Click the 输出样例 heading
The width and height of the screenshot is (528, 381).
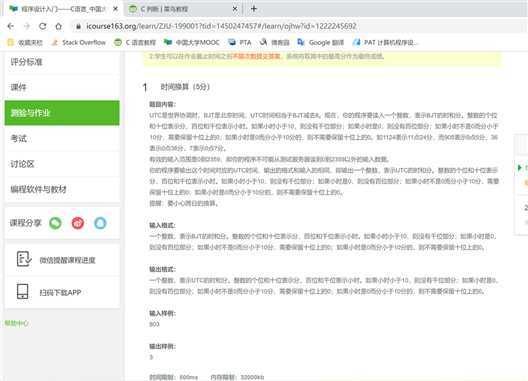click(162, 346)
